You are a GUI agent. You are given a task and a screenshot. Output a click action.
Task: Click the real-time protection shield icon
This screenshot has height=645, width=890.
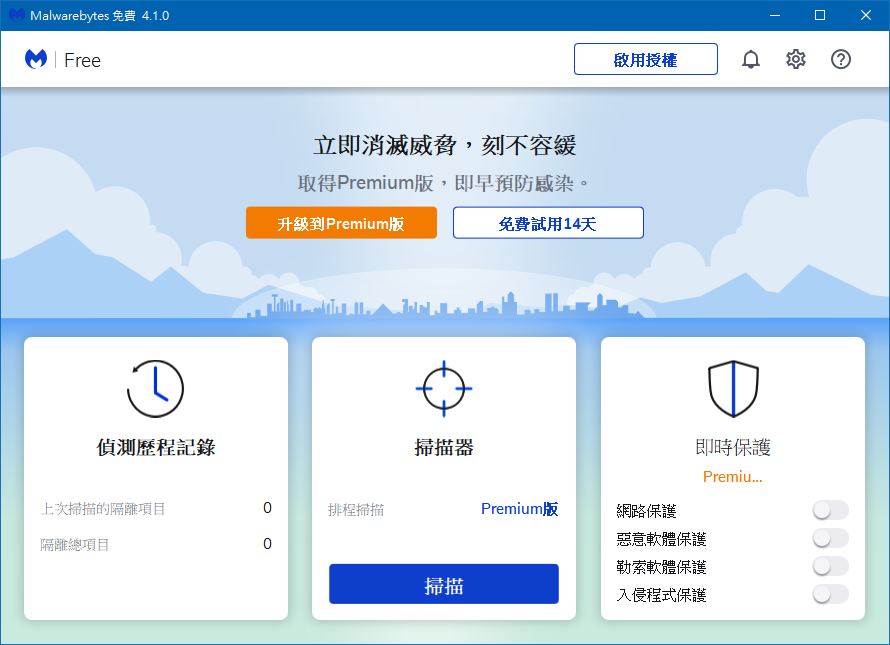click(x=733, y=389)
